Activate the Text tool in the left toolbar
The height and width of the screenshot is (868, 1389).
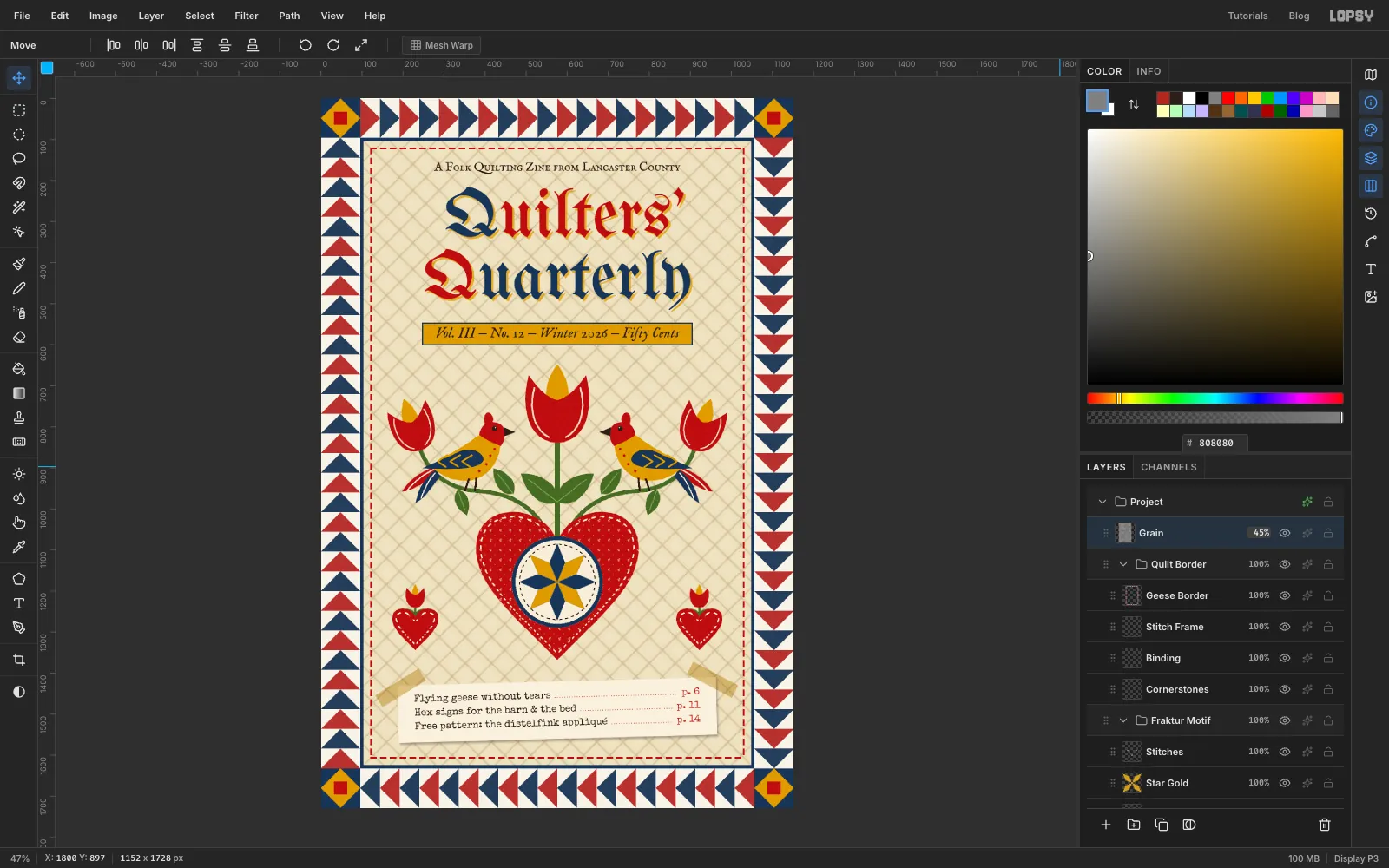tap(18, 603)
